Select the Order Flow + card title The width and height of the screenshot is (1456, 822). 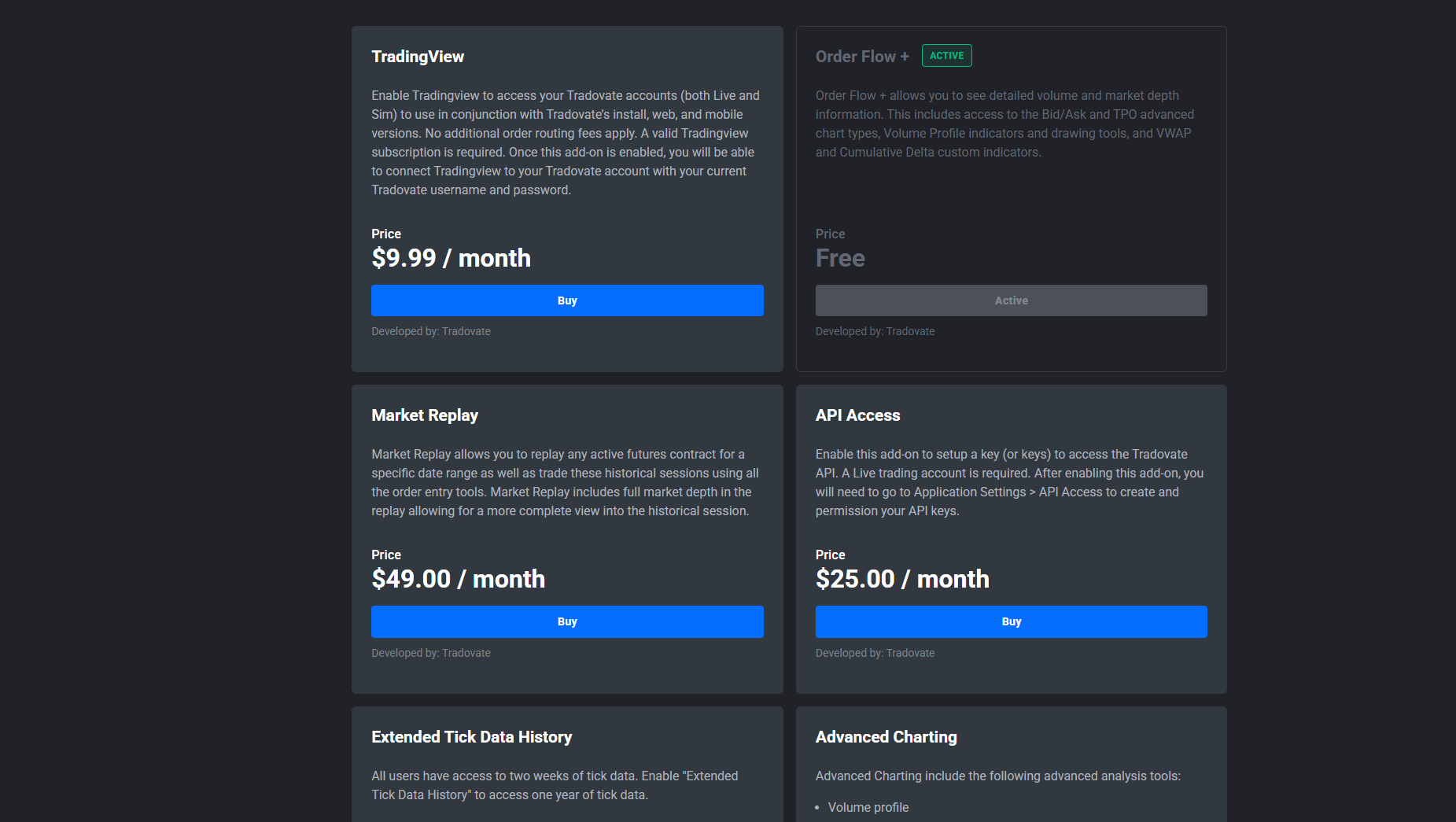point(862,57)
